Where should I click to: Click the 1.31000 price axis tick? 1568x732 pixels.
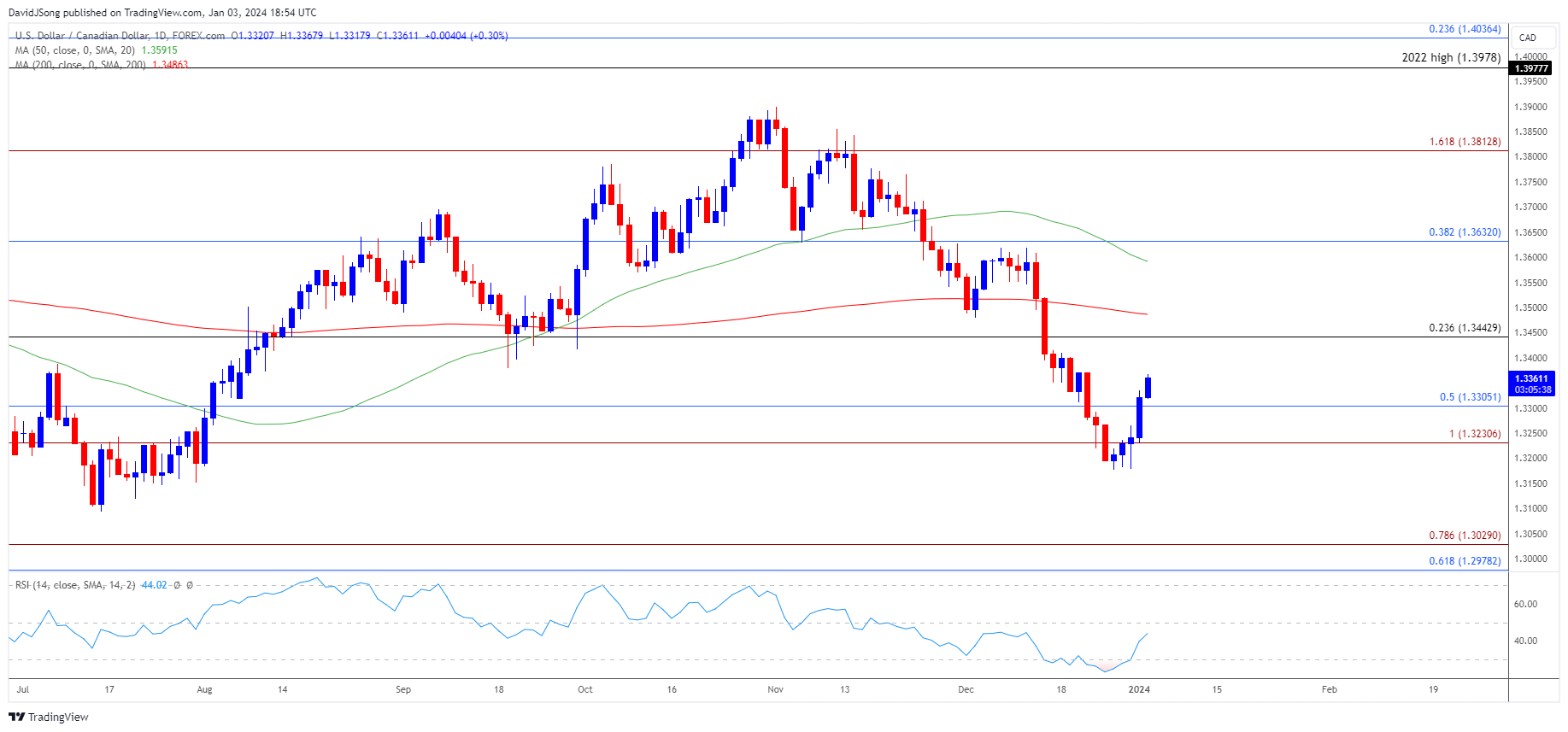(x=1531, y=509)
